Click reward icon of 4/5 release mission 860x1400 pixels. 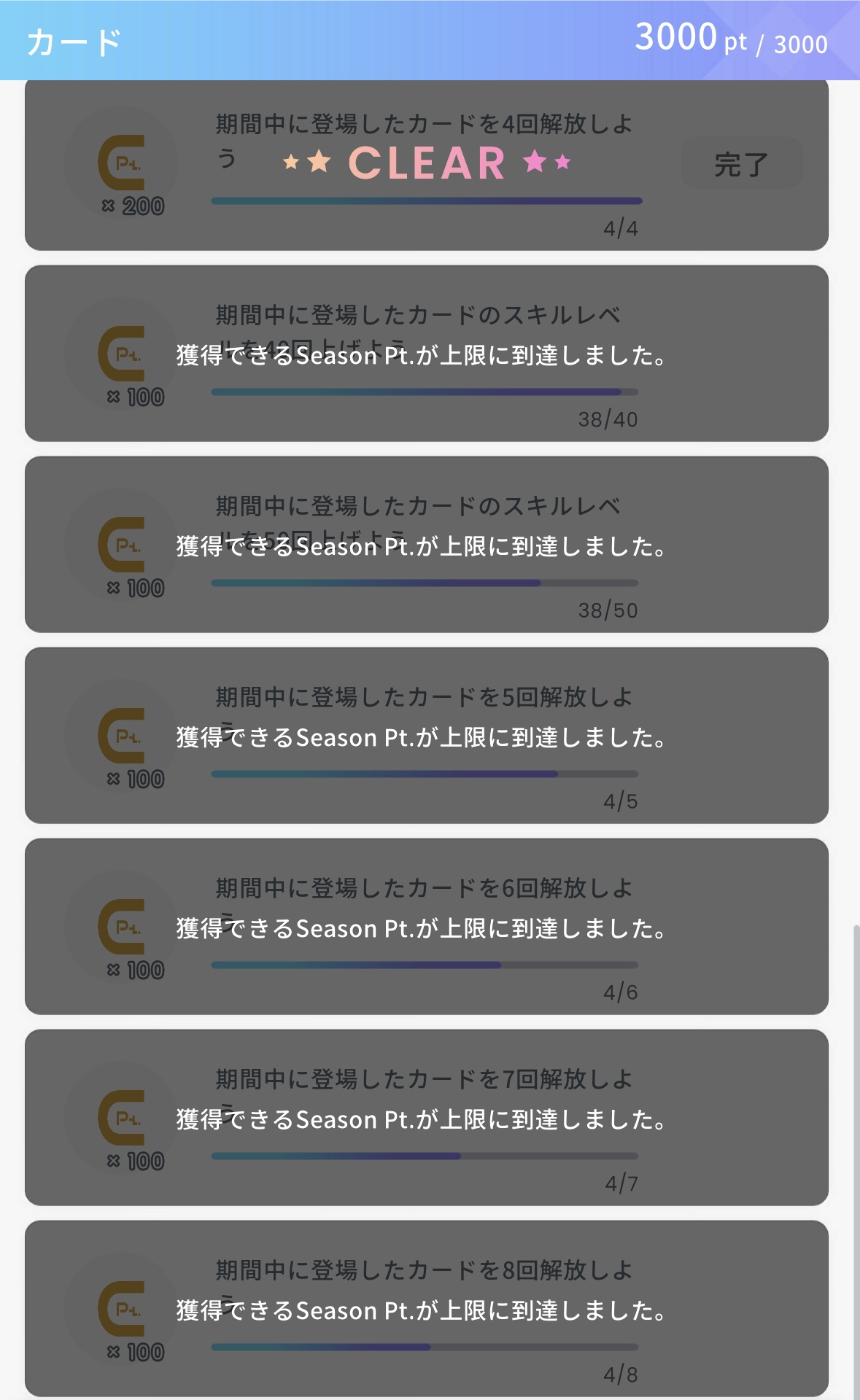[121, 736]
